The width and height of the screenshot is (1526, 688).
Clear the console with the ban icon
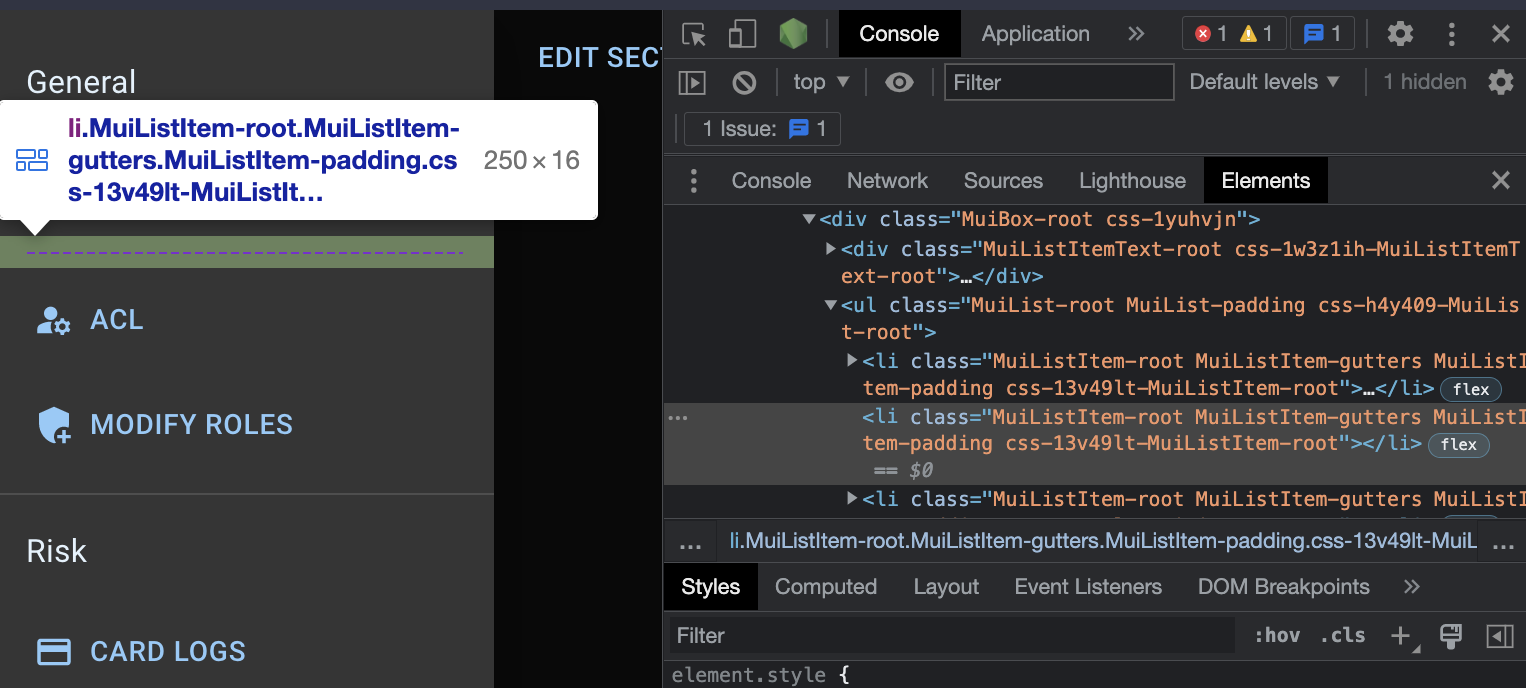744,82
